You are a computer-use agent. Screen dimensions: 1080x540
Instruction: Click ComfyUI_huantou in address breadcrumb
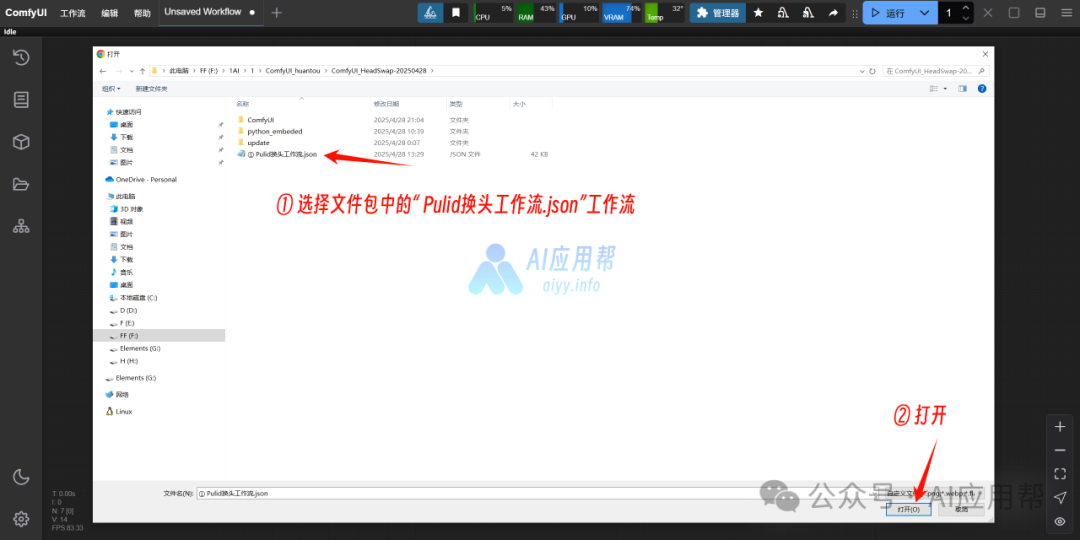(295, 71)
